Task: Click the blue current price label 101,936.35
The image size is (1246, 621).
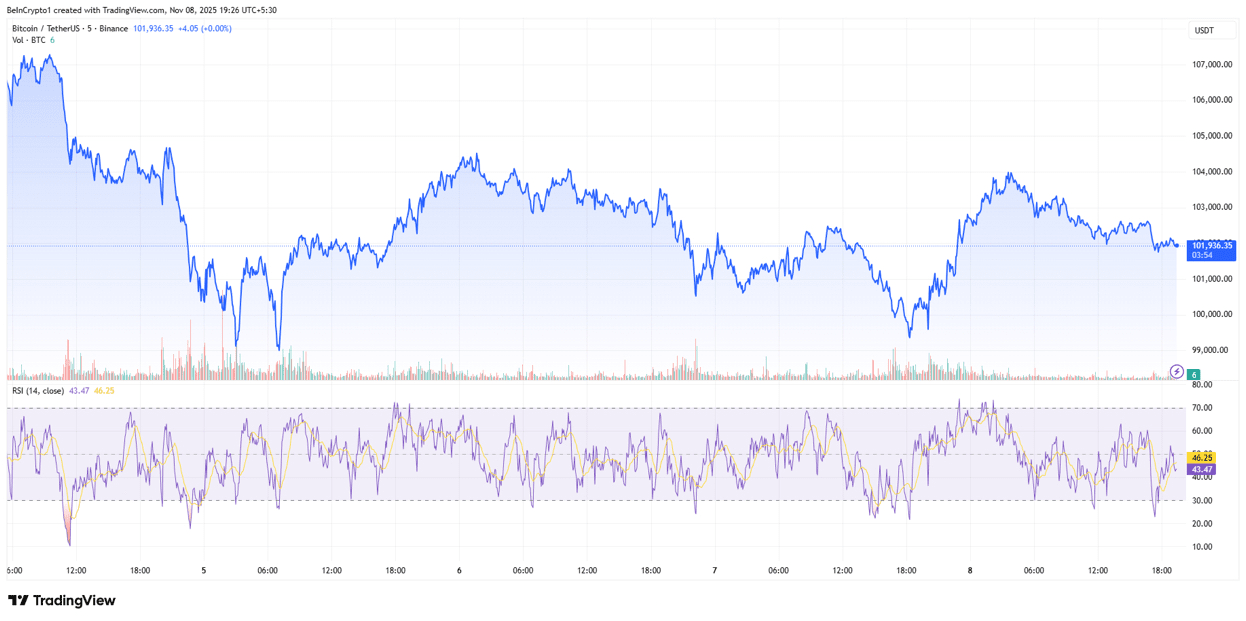Action: (x=1211, y=250)
